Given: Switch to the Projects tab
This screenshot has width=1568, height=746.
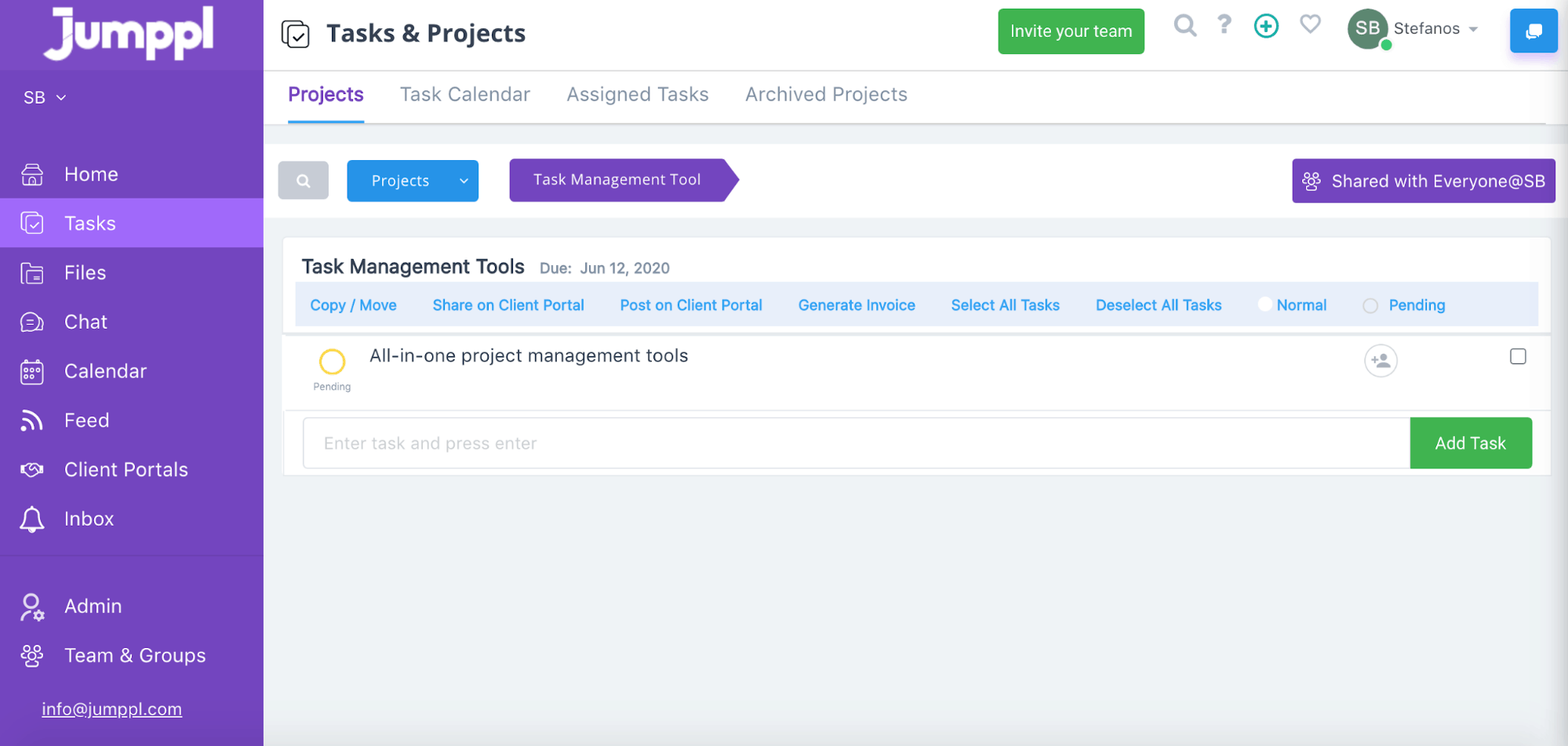Looking at the screenshot, I should tap(326, 95).
